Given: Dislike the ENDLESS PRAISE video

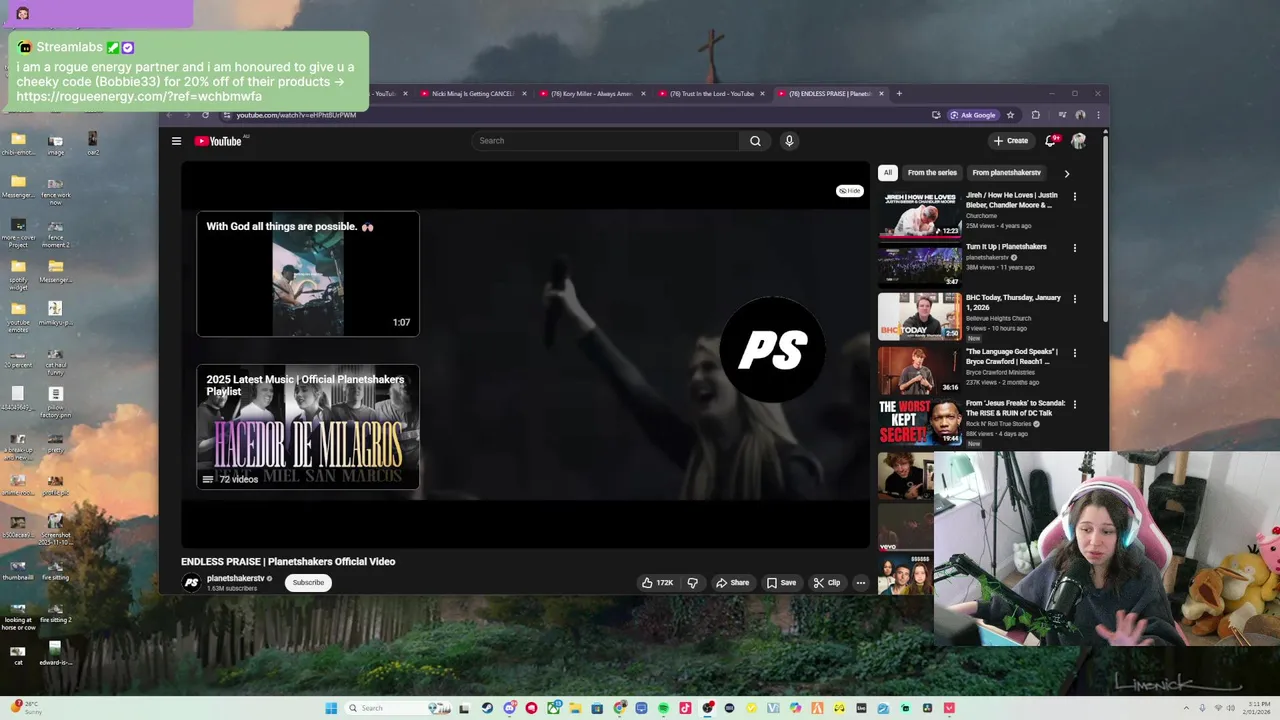Looking at the screenshot, I should tap(692, 582).
